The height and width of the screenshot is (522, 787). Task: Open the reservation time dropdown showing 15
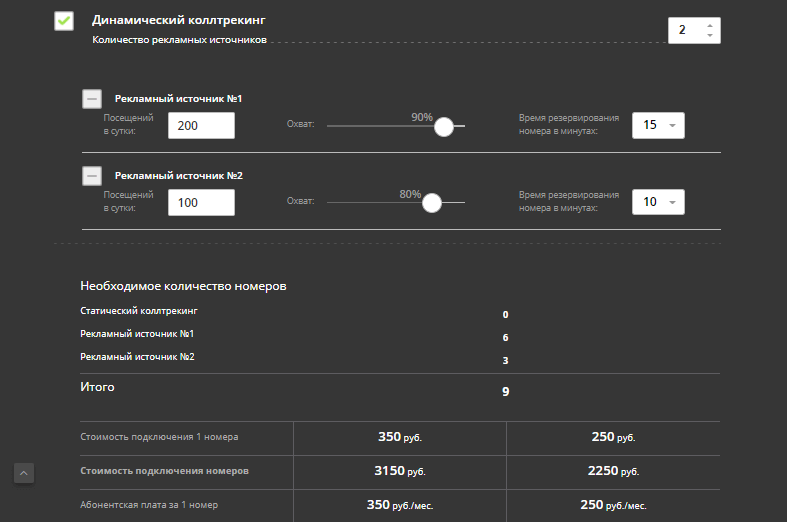tap(658, 125)
